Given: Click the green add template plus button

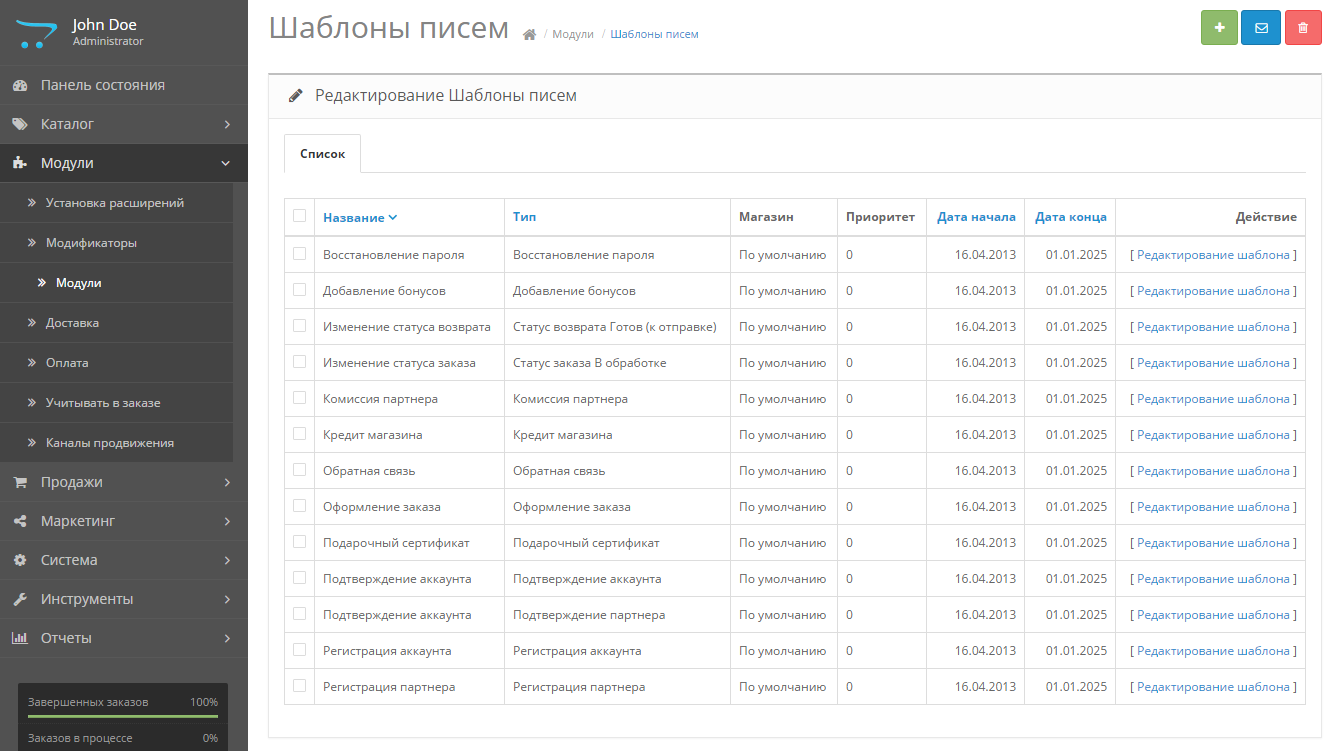Looking at the screenshot, I should (x=1219, y=28).
